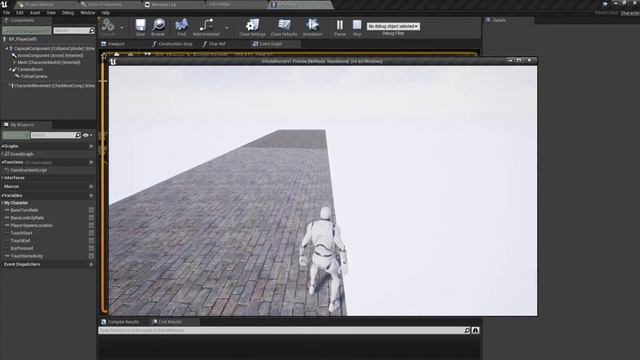Switch to the Compiler Results tab
The image size is (640, 360).
point(123,322)
